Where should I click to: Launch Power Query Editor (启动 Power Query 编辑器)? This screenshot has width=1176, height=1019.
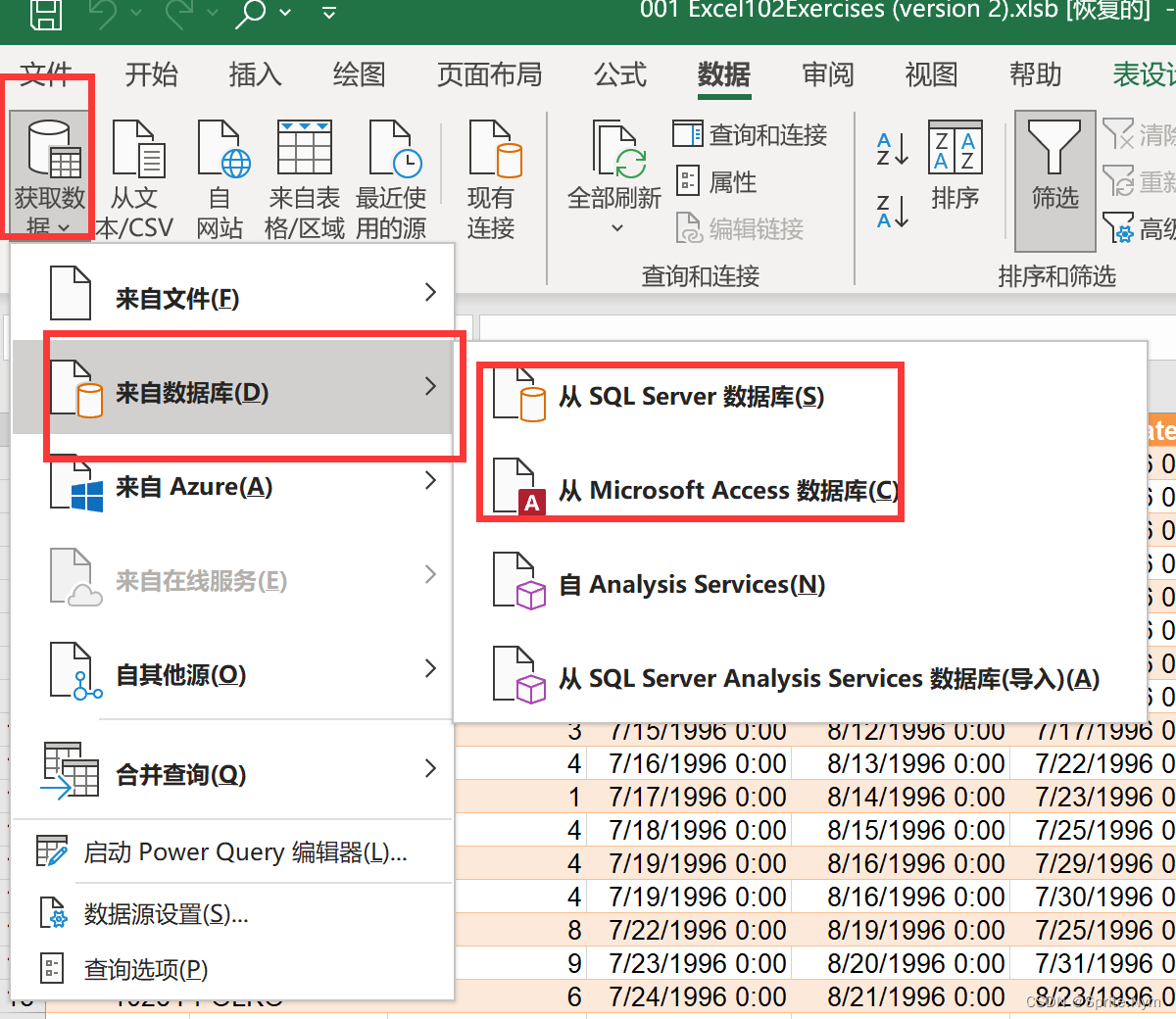[232, 852]
